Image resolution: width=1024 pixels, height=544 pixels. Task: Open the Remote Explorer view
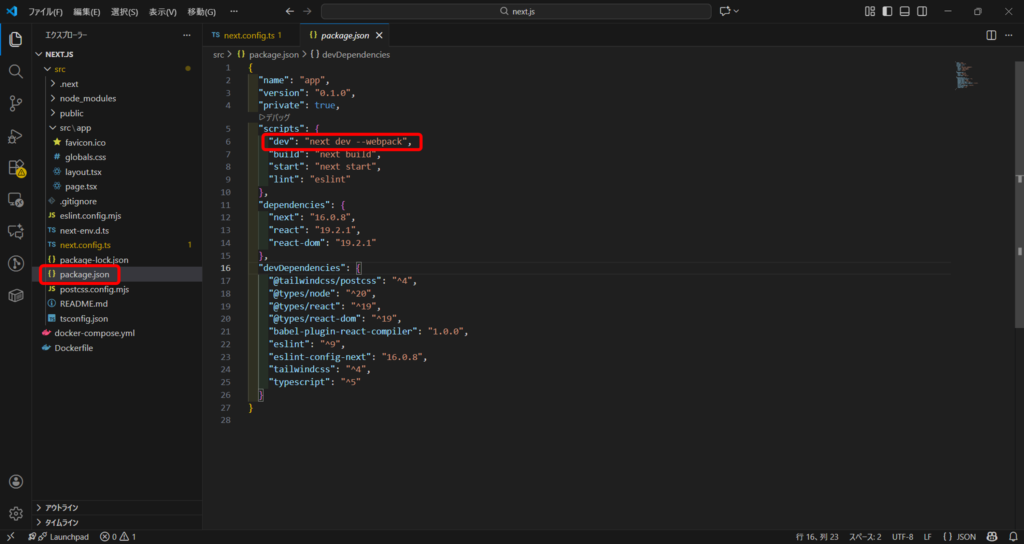(x=15, y=200)
